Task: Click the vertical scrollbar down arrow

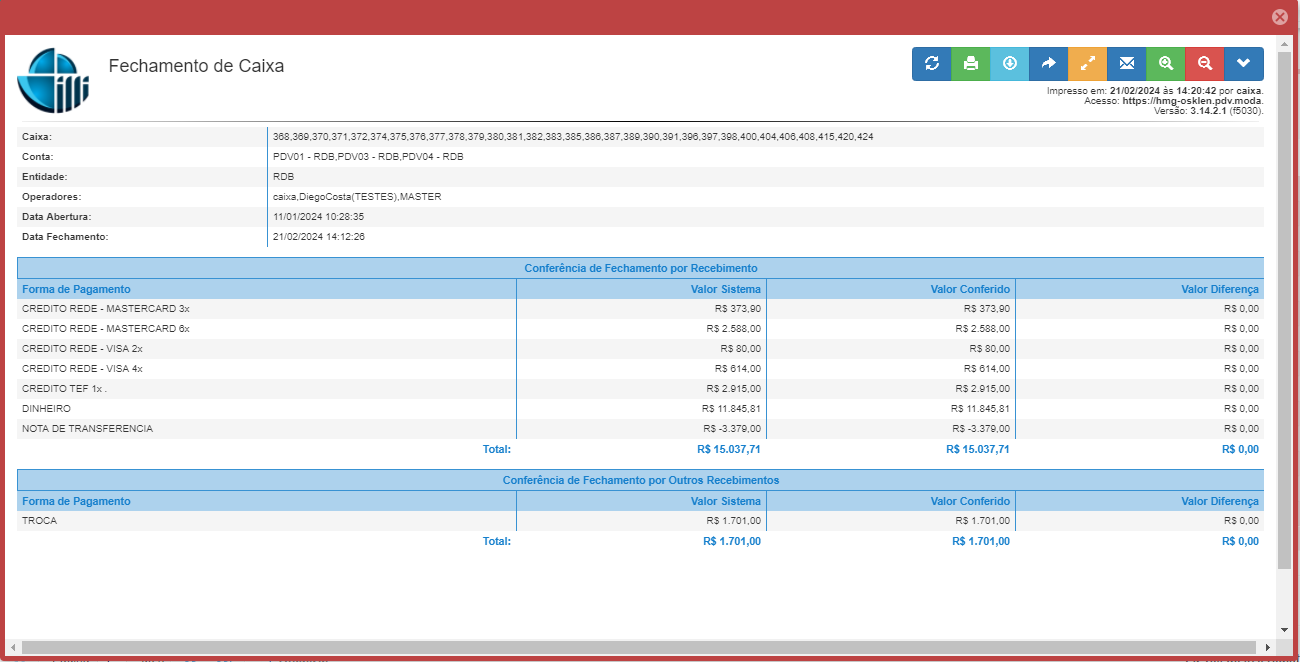Action: click(1285, 630)
